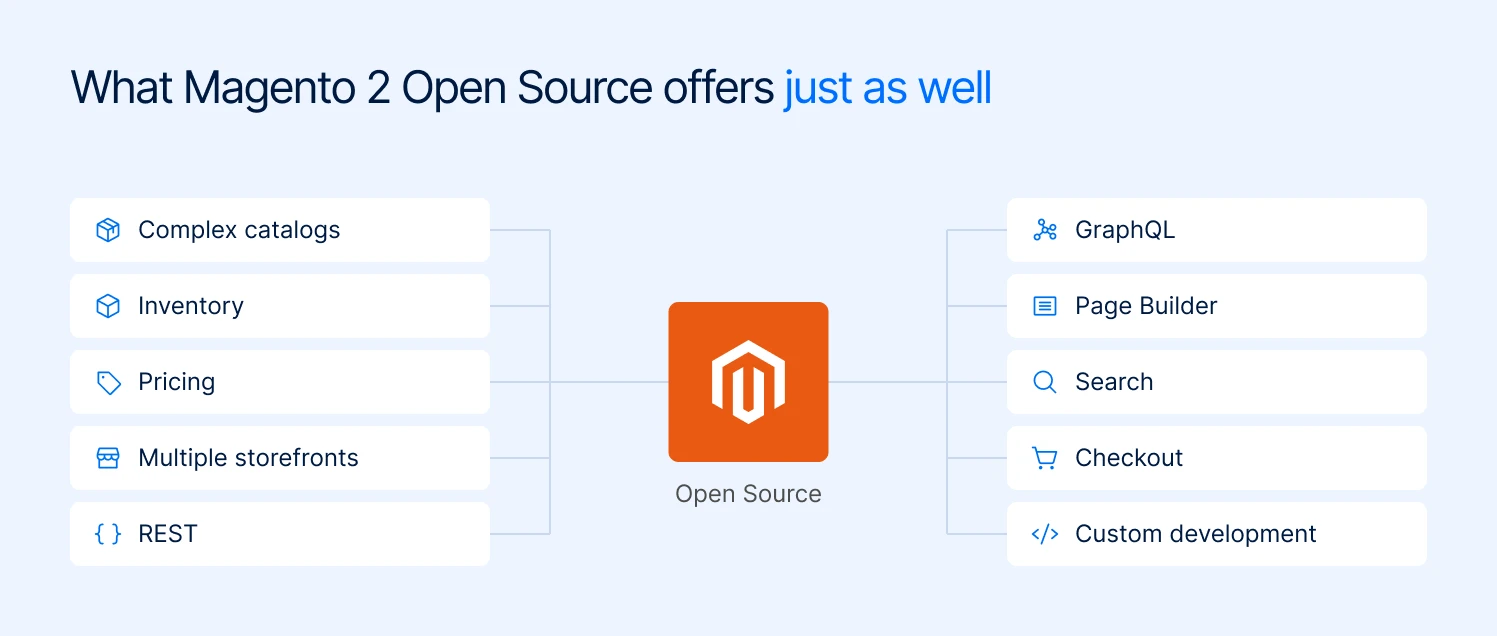Click the Complex catalogs box icon
Image resolution: width=1497 pixels, height=636 pixels.
pos(108,230)
